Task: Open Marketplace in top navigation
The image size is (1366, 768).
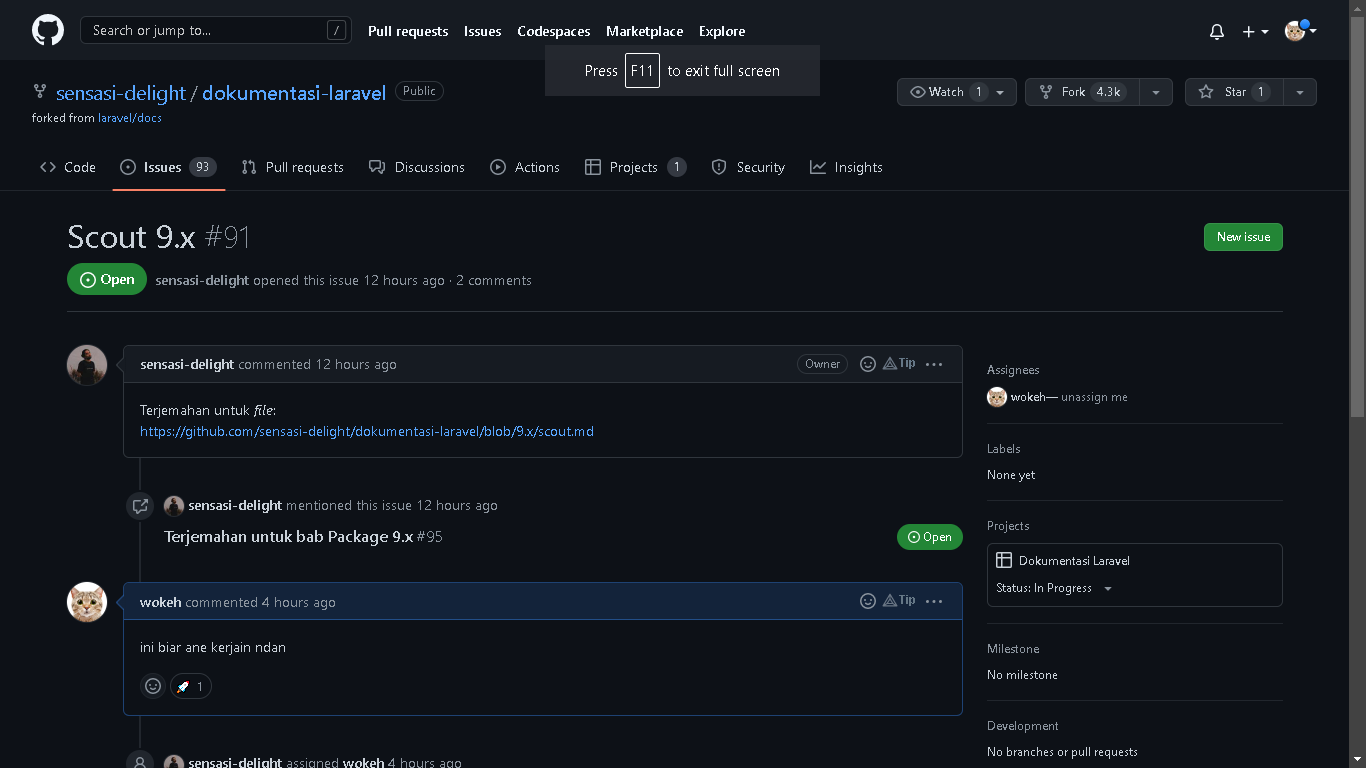Action: pyautogui.click(x=645, y=31)
